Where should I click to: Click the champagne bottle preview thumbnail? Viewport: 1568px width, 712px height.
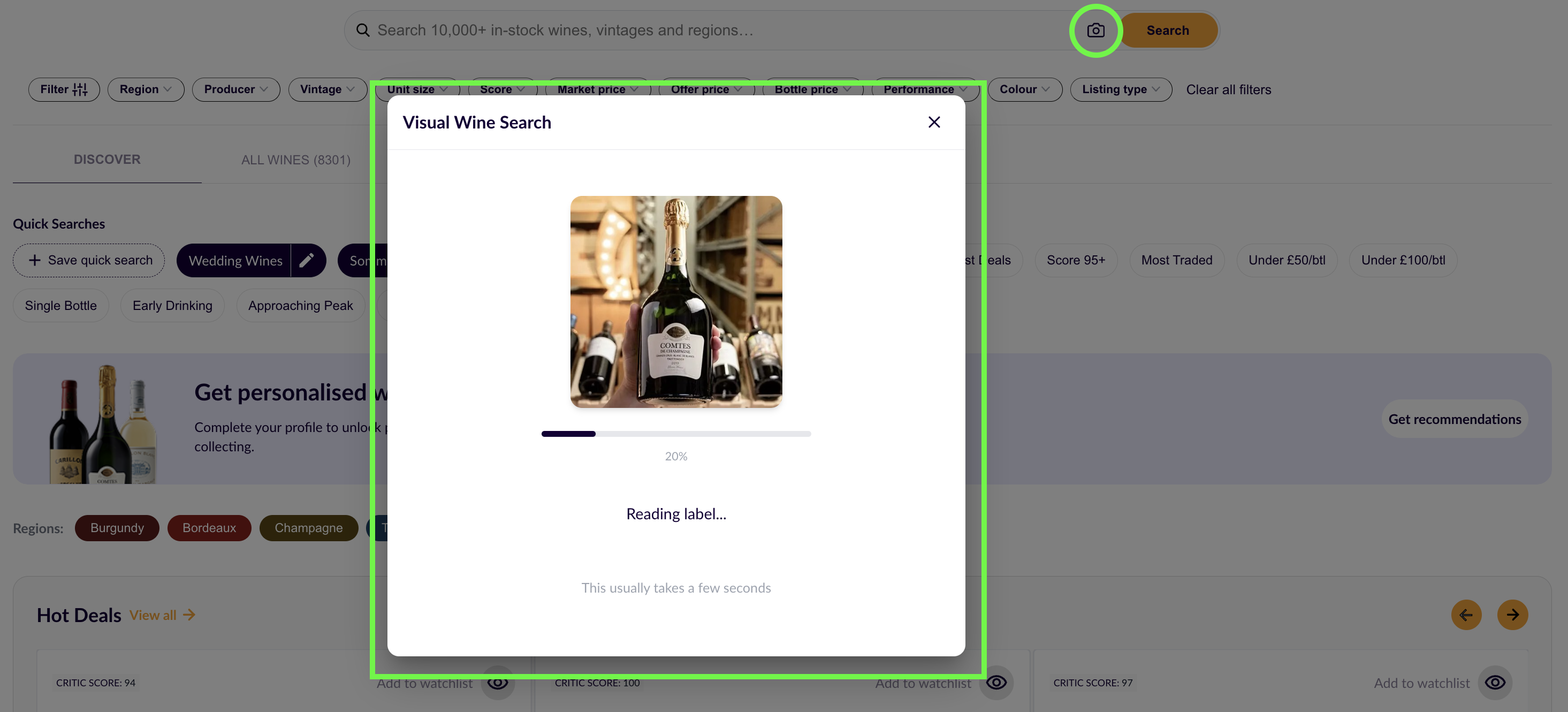tap(676, 301)
